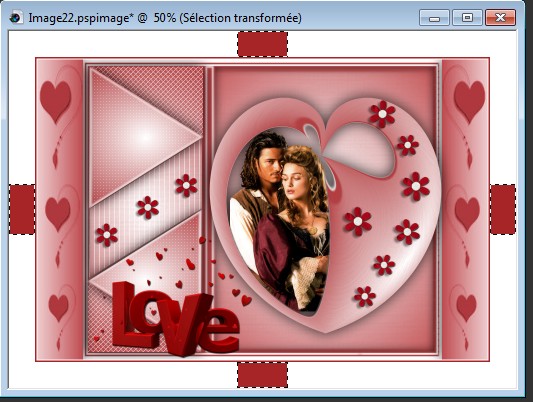The width and height of the screenshot is (533, 402).
Task: Click the bottom heart on left border strip
Action: (58, 308)
